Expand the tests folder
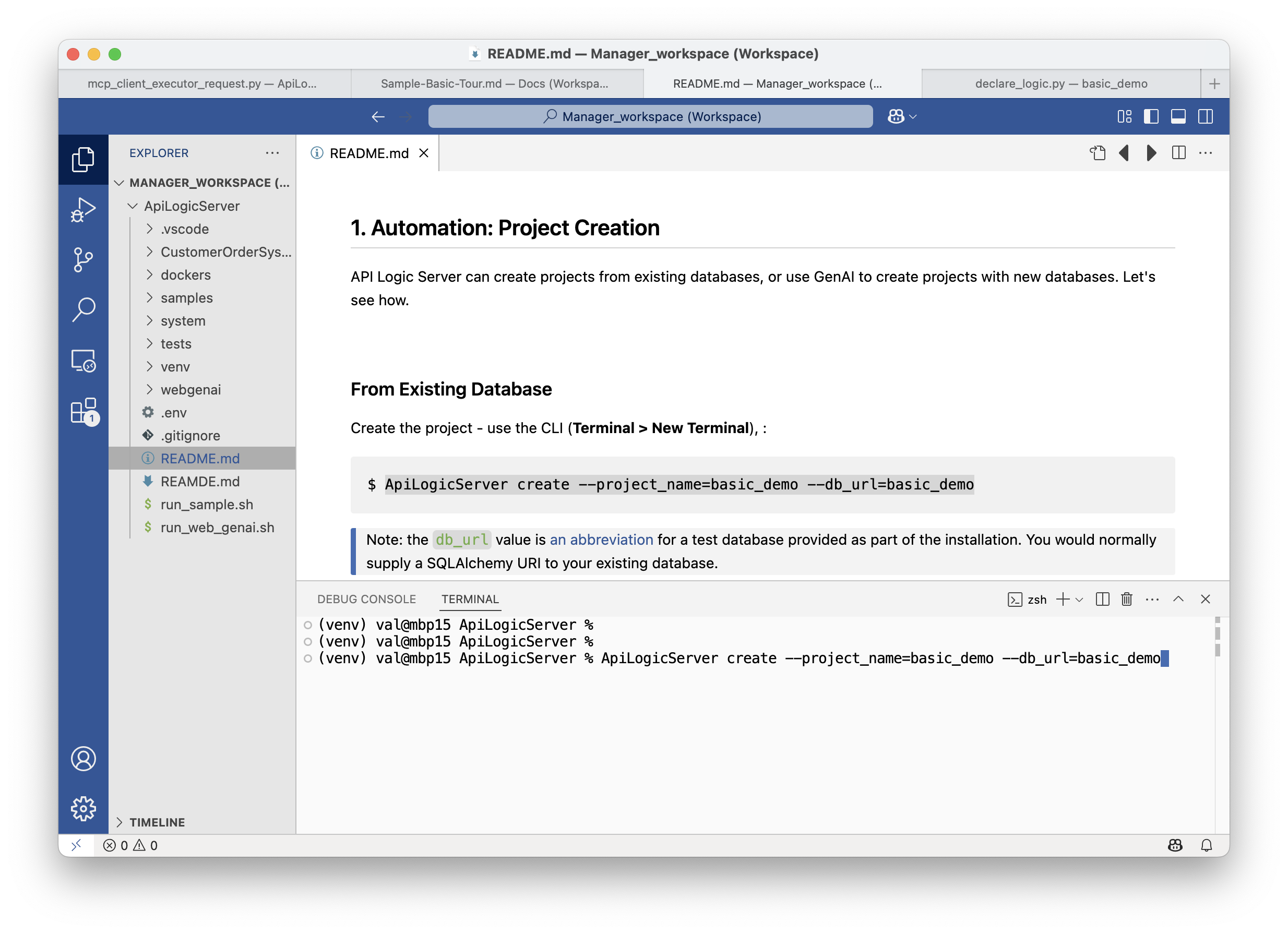This screenshot has height=934, width=1288. pos(202,343)
